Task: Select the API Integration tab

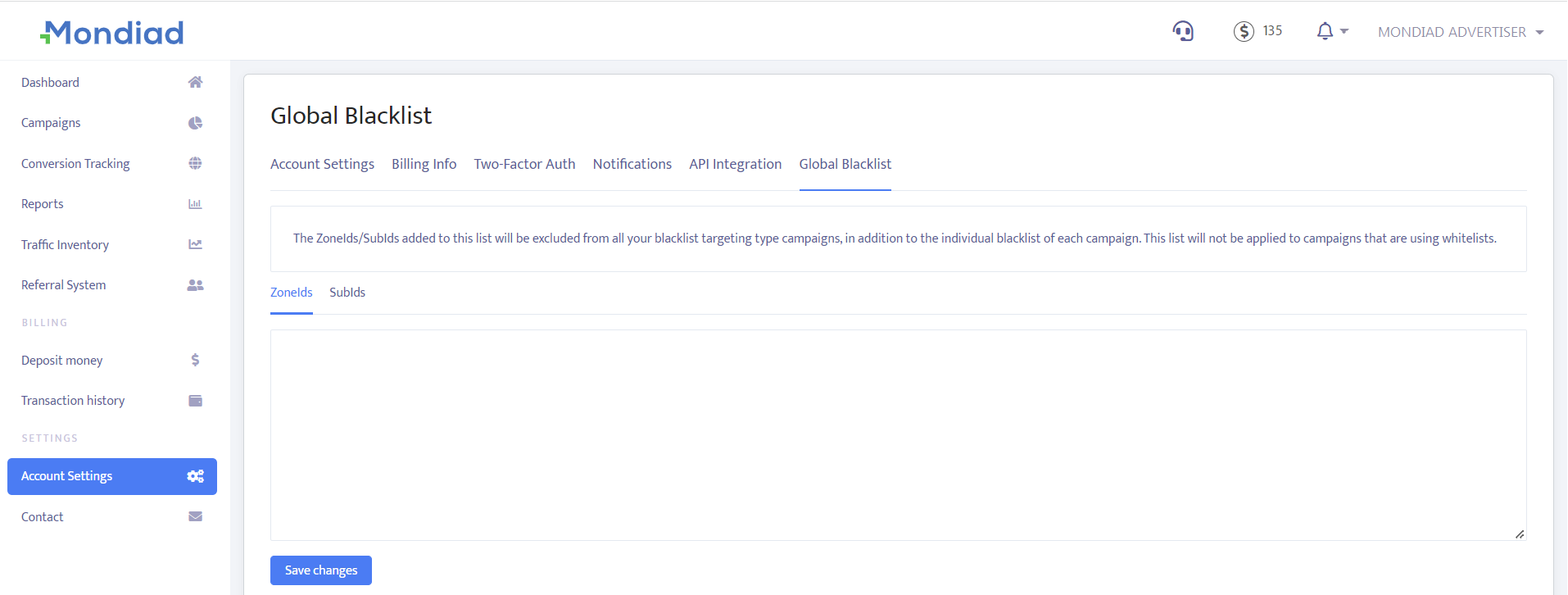Action: click(735, 164)
